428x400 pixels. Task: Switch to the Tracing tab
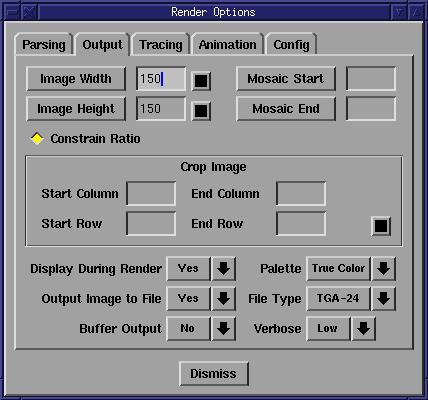161,44
